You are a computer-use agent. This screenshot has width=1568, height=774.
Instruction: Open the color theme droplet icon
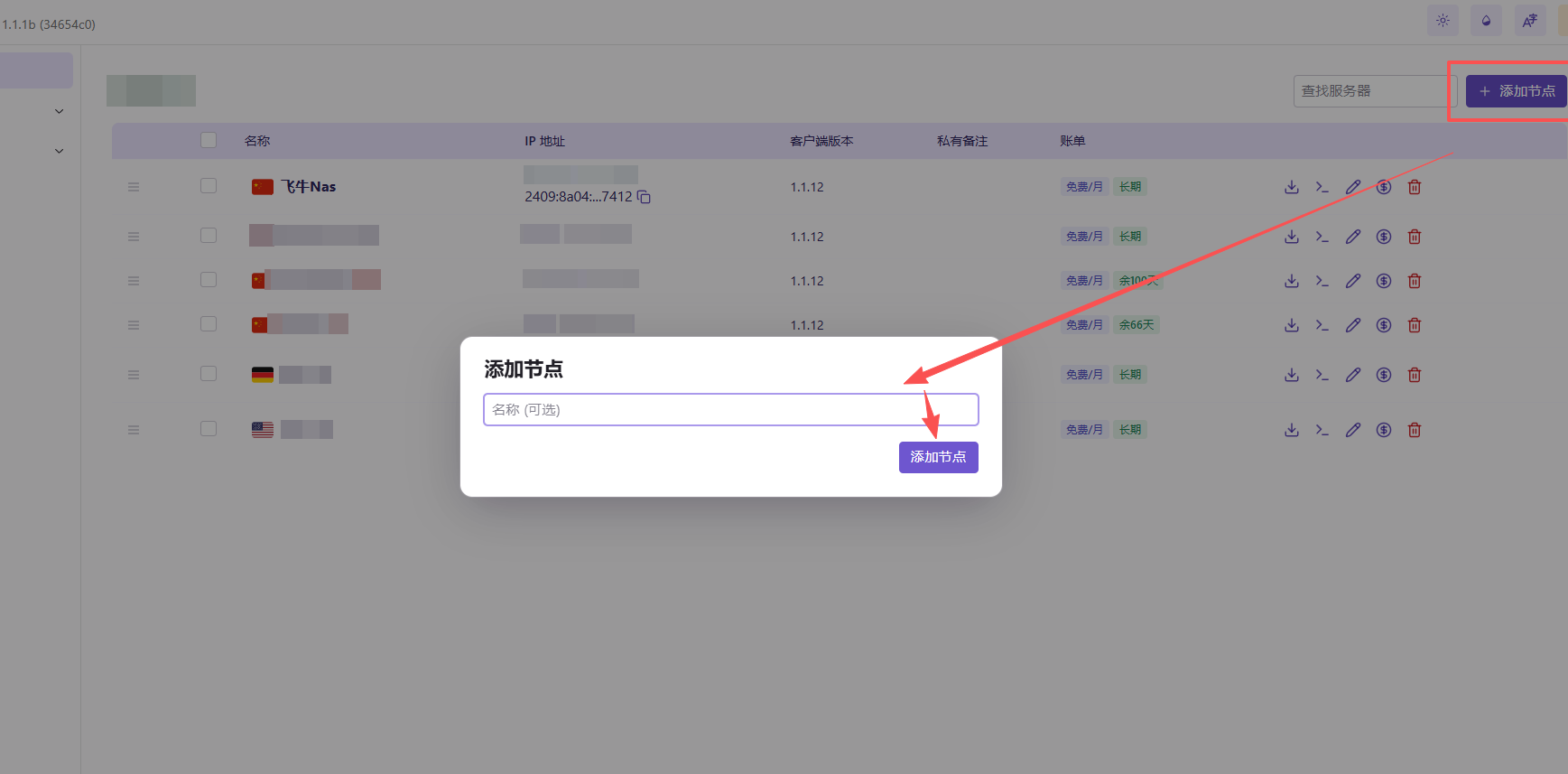pyautogui.click(x=1486, y=21)
